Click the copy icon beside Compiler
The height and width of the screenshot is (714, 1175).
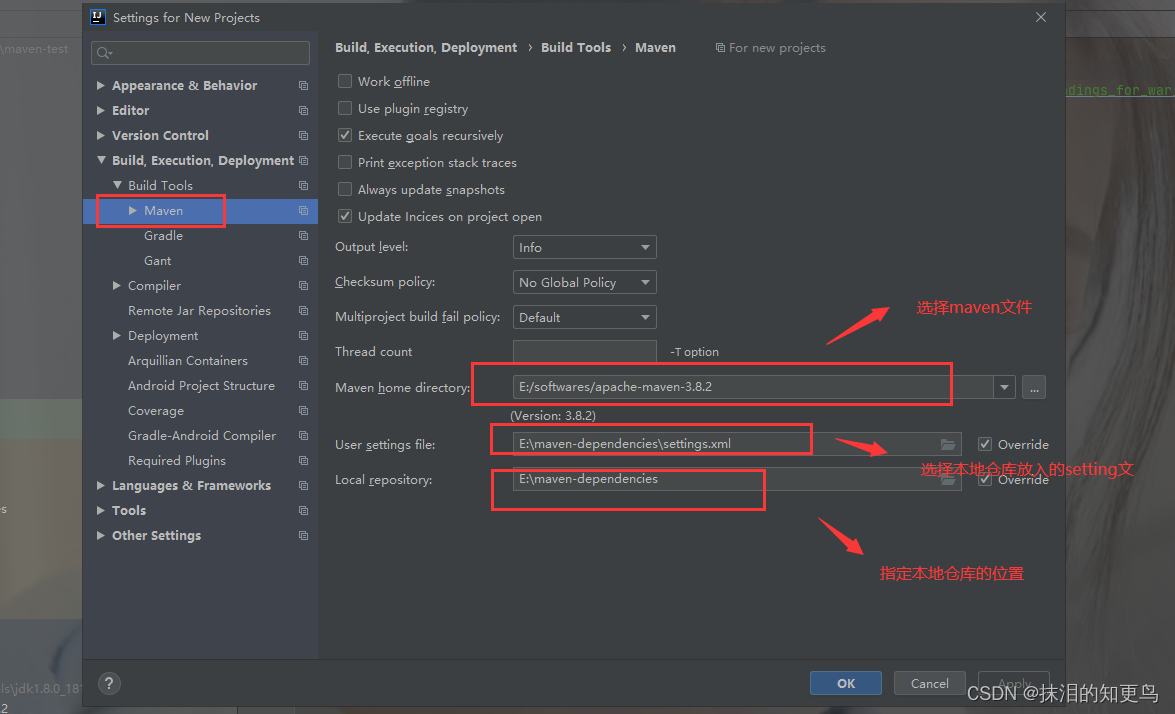pyautogui.click(x=303, y=285)
